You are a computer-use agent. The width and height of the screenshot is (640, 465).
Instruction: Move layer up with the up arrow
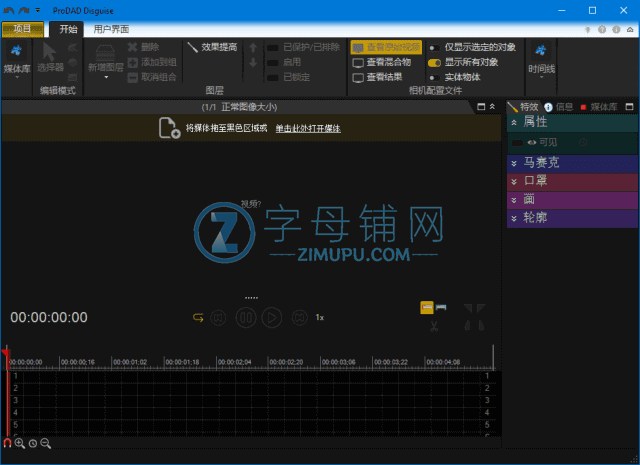(x=253, y=48)
